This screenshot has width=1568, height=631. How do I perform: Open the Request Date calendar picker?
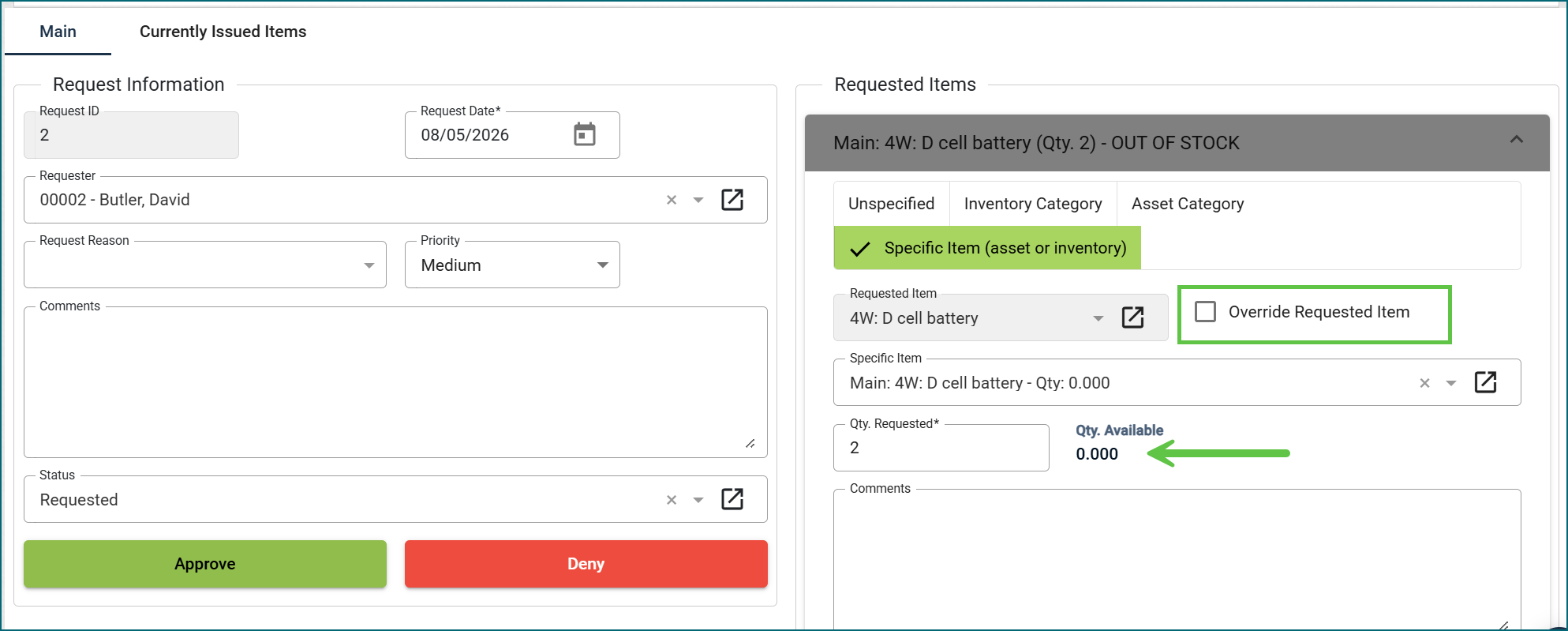click(x=584, y=135)
